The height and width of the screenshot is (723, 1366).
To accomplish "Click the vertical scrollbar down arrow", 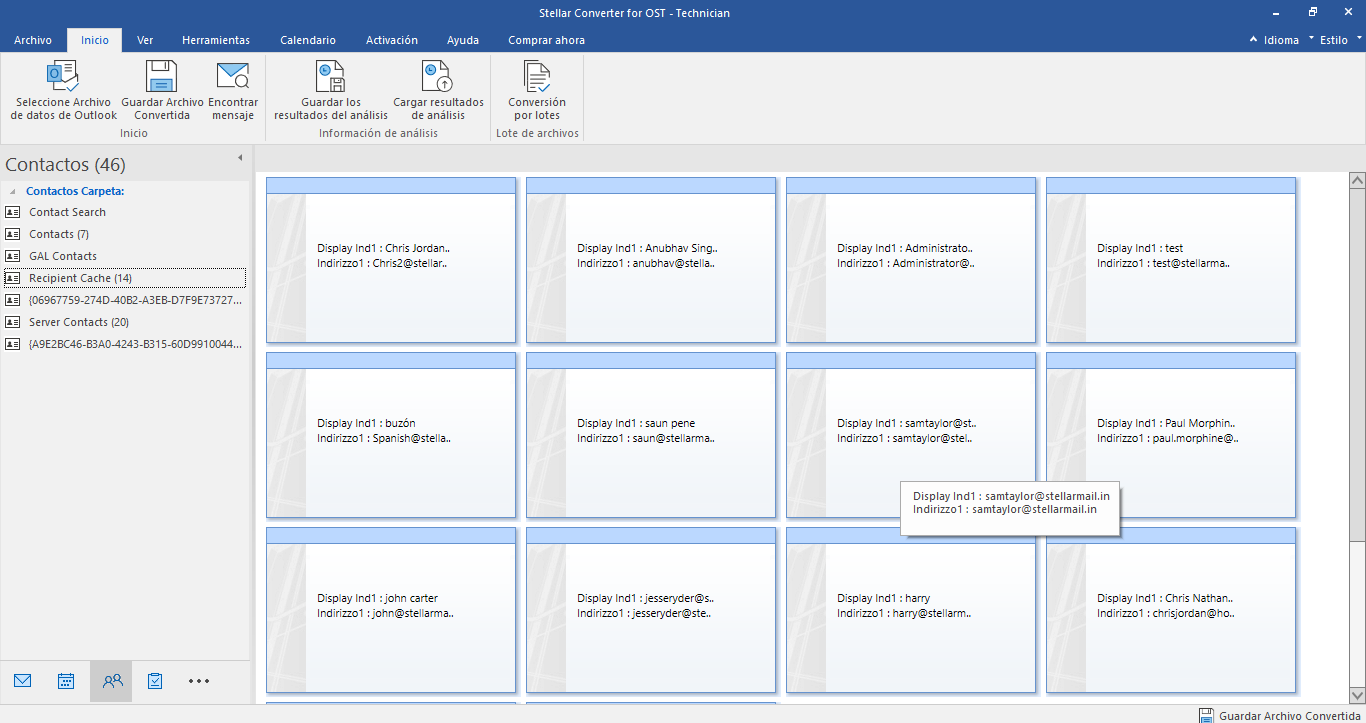I will pos(1357,695).
